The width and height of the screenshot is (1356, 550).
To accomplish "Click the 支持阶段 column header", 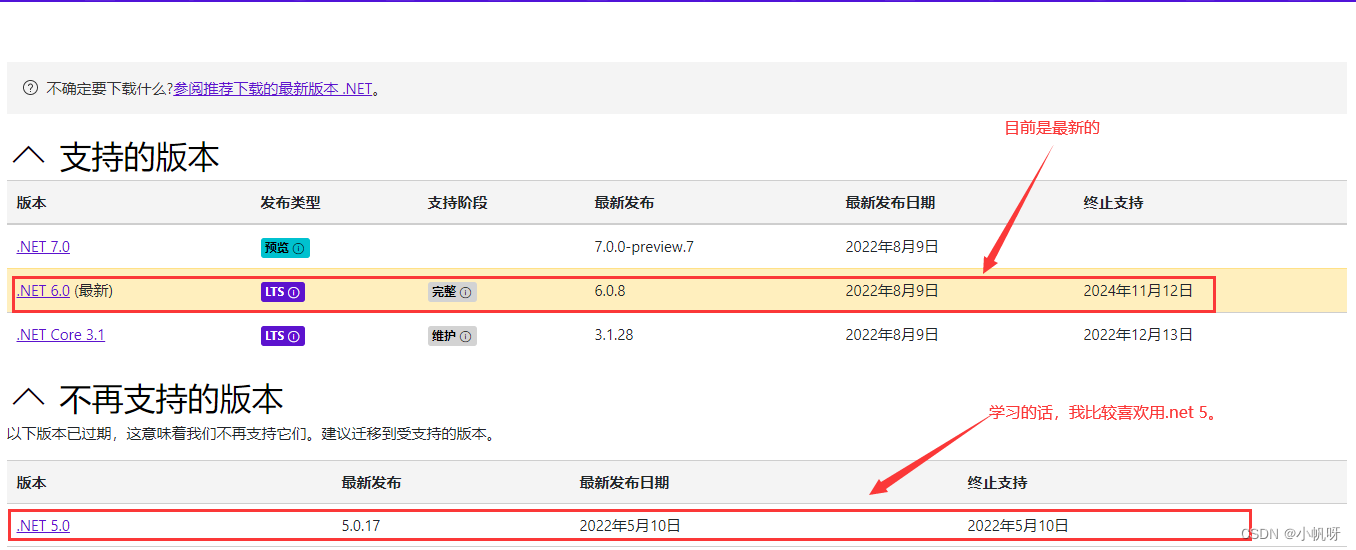I will (458, 203).
